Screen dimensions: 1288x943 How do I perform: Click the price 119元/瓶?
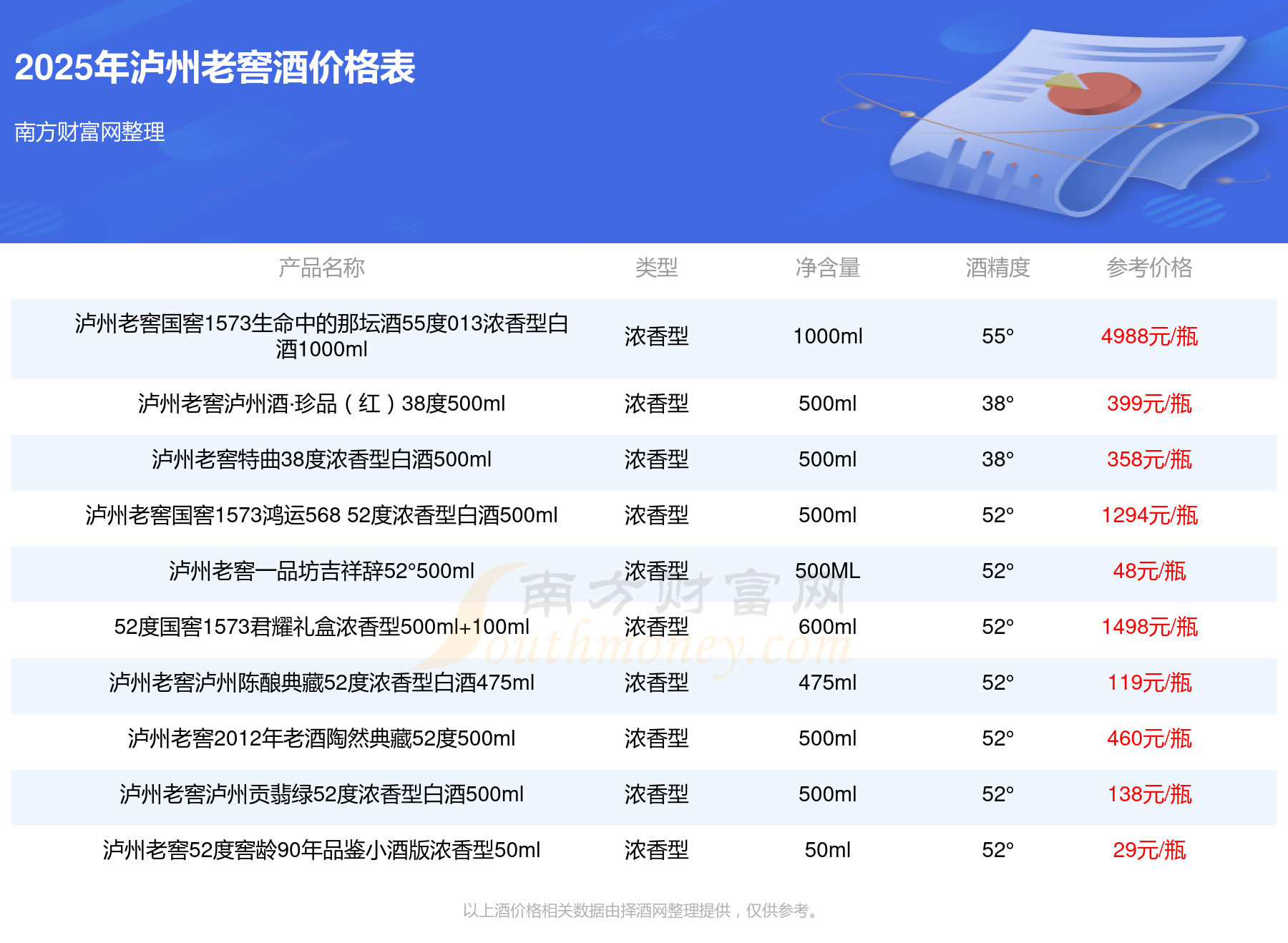1149,683
